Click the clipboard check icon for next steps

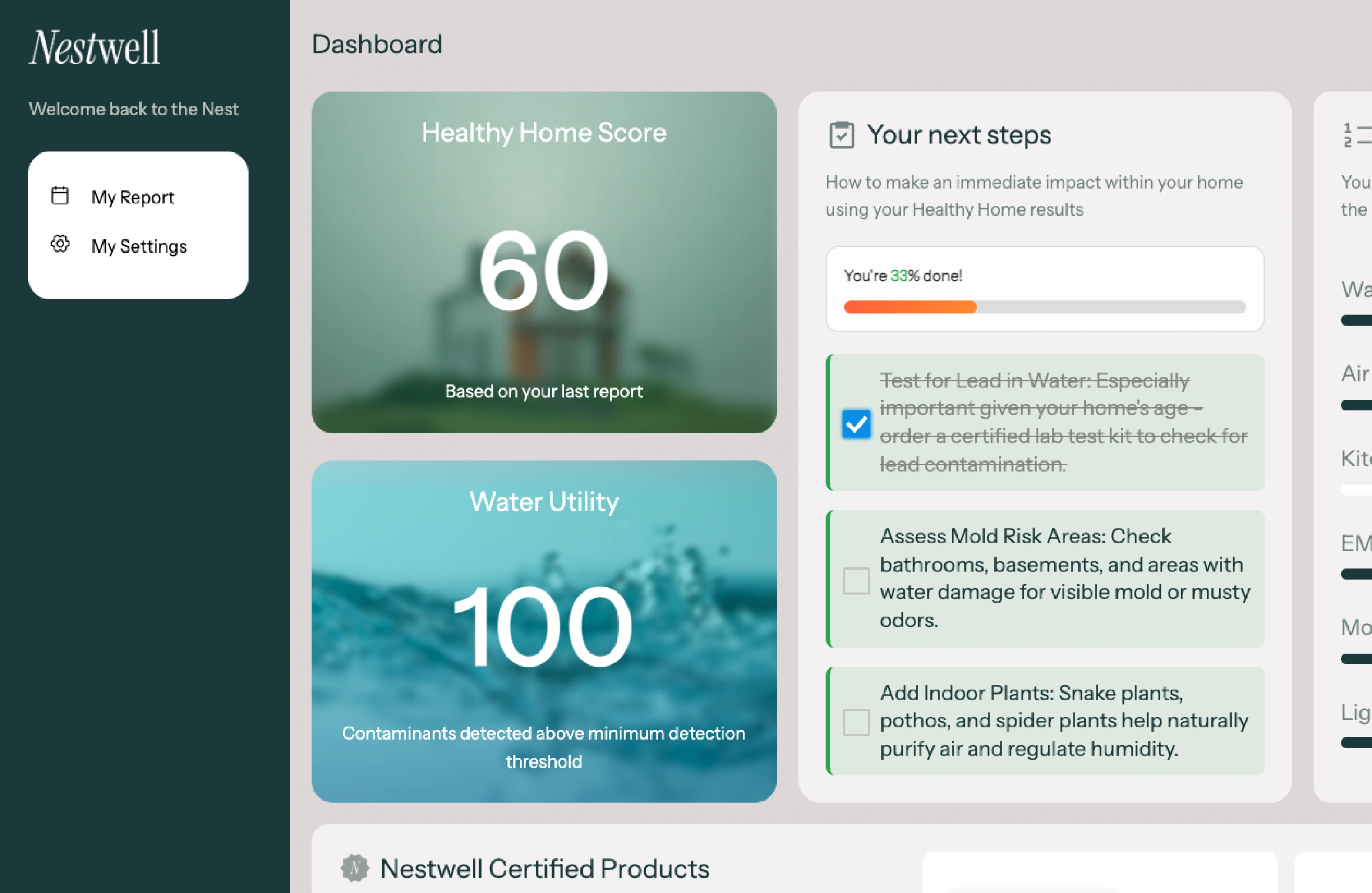841,135
